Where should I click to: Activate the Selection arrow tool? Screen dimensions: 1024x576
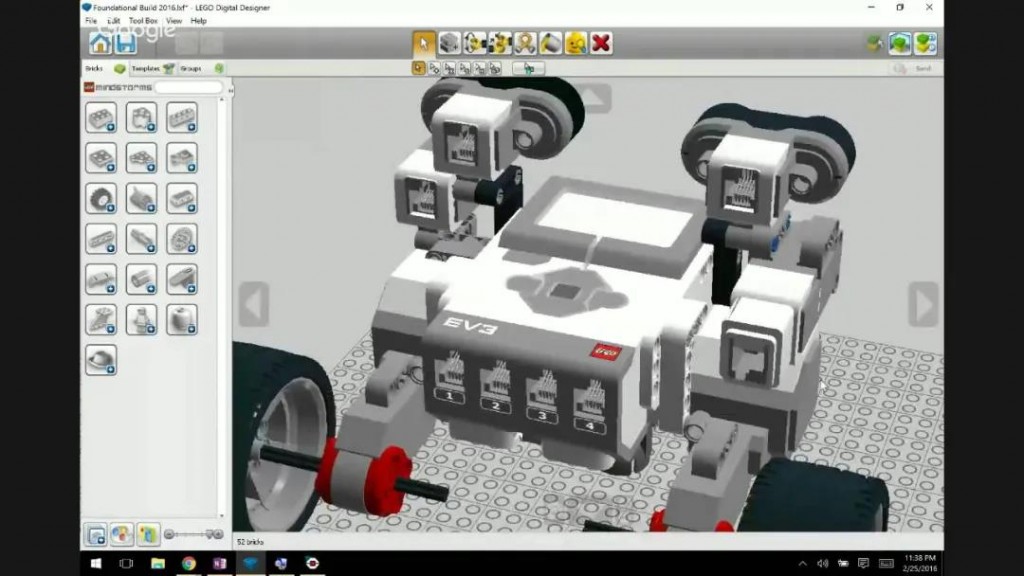tap(424, 44)
